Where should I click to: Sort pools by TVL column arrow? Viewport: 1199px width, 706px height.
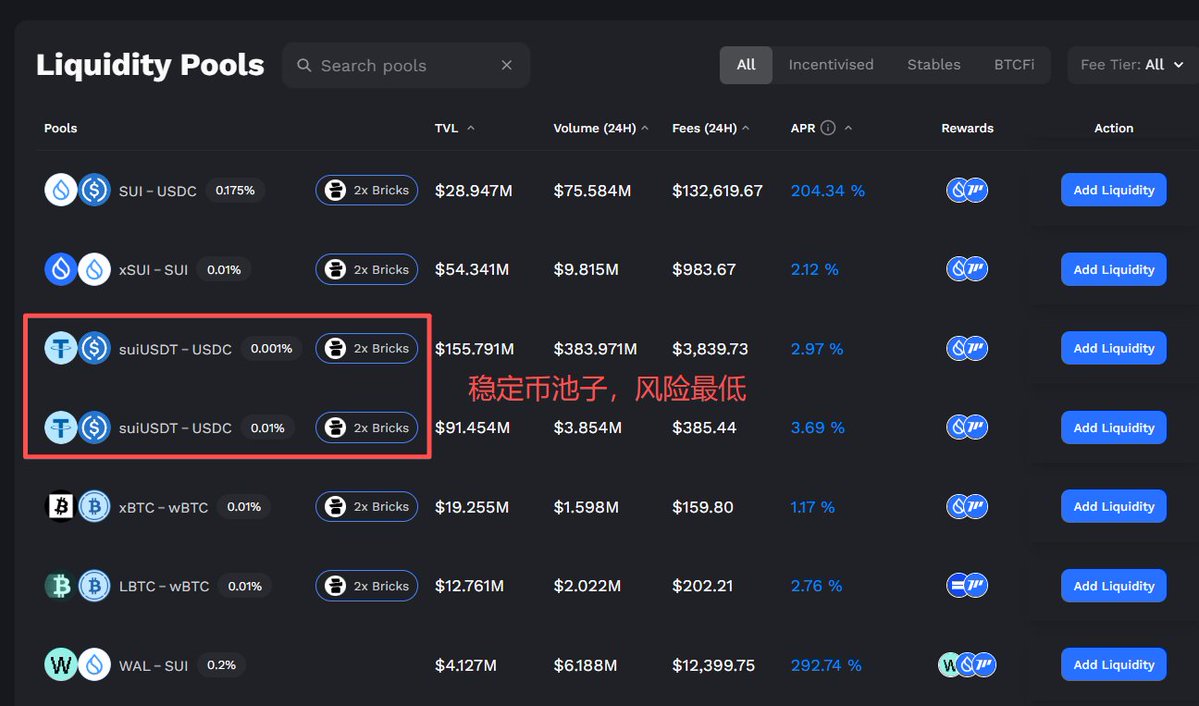click(471, 128)
